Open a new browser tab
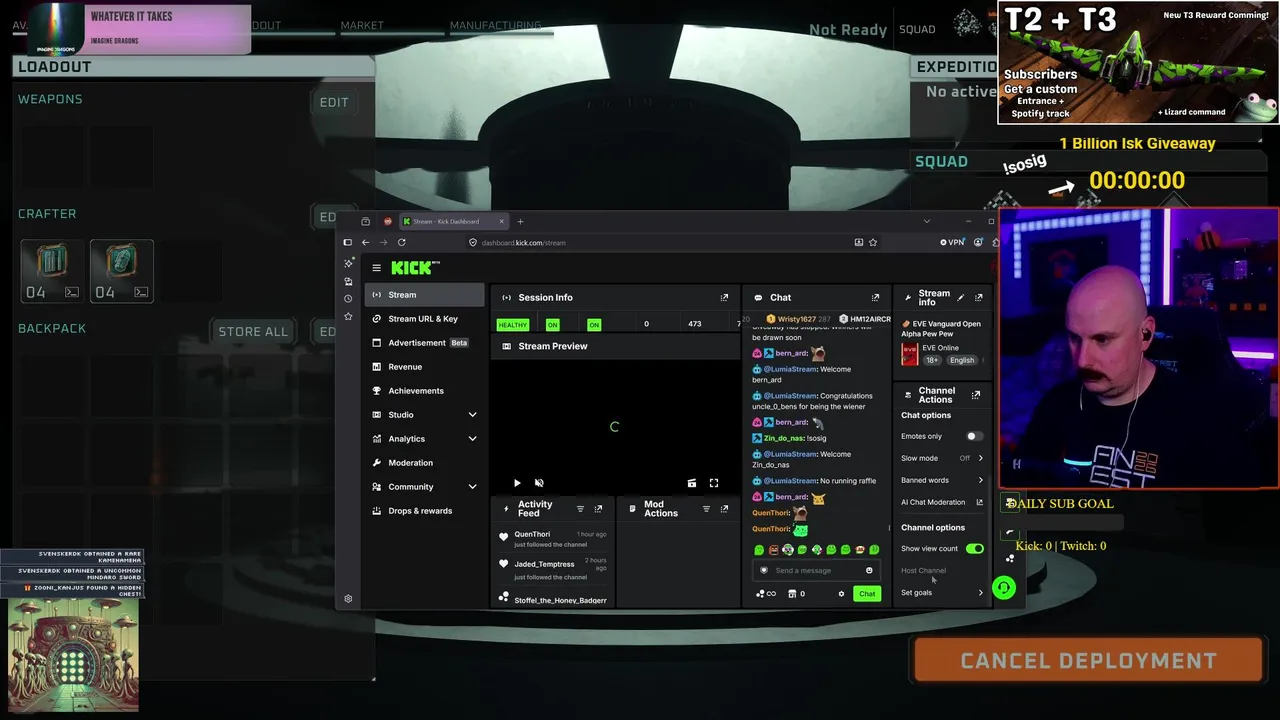The width and height of the screenshot is (1280, 720). [x=520, y=221]
